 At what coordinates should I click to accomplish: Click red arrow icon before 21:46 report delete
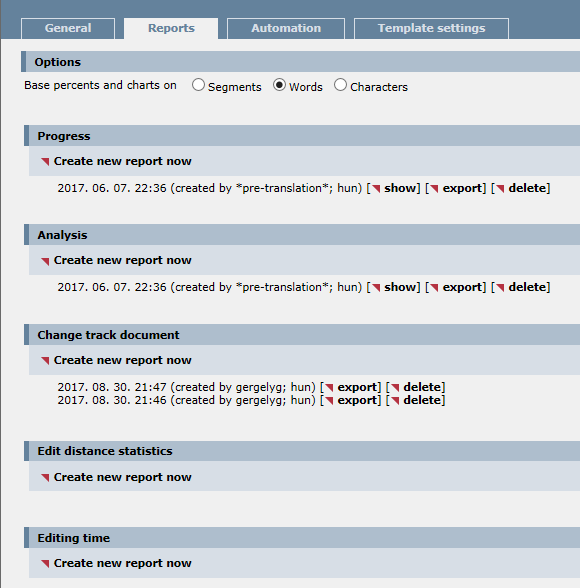click(x=395, y=401)
